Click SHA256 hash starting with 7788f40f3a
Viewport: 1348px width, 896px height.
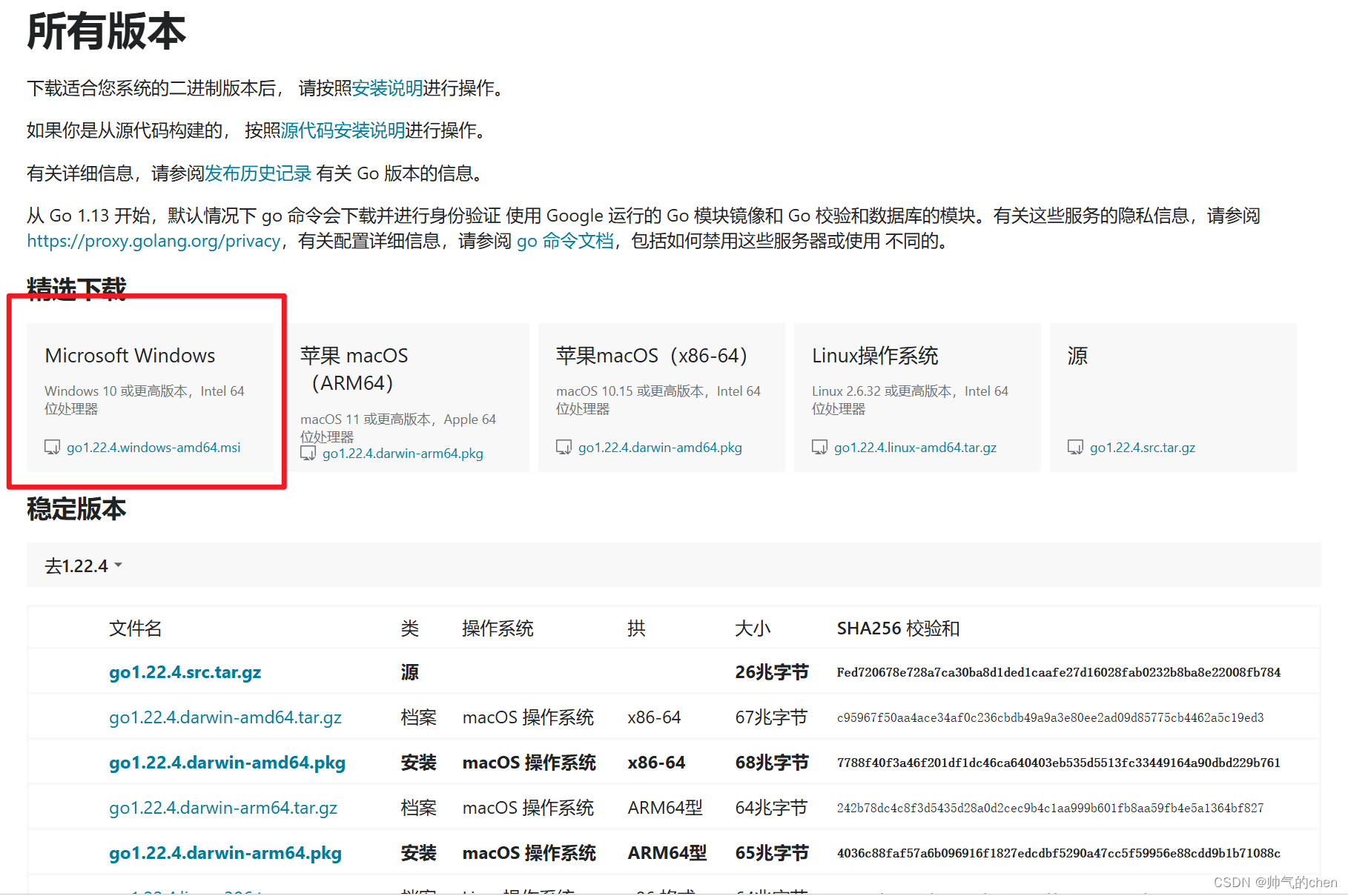(x=1059, y=763)
